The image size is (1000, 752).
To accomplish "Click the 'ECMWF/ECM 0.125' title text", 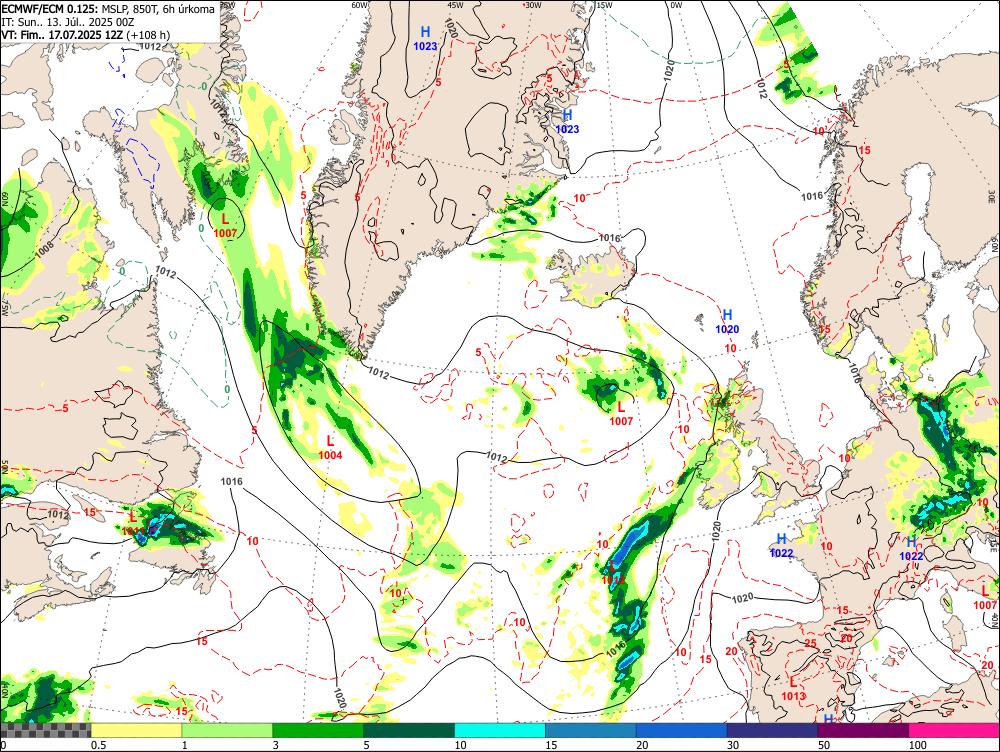I will pyautogui.click(x=50, y=10).
